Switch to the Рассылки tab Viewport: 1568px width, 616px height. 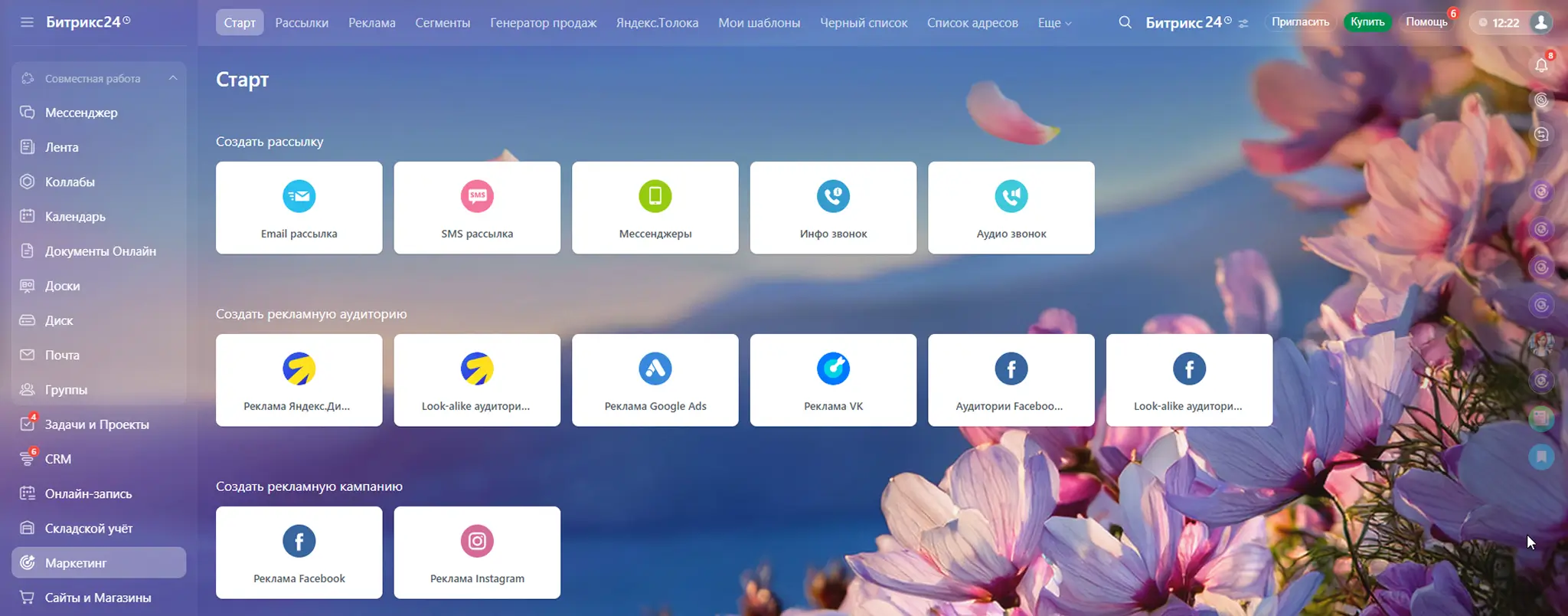coord(302,23)
